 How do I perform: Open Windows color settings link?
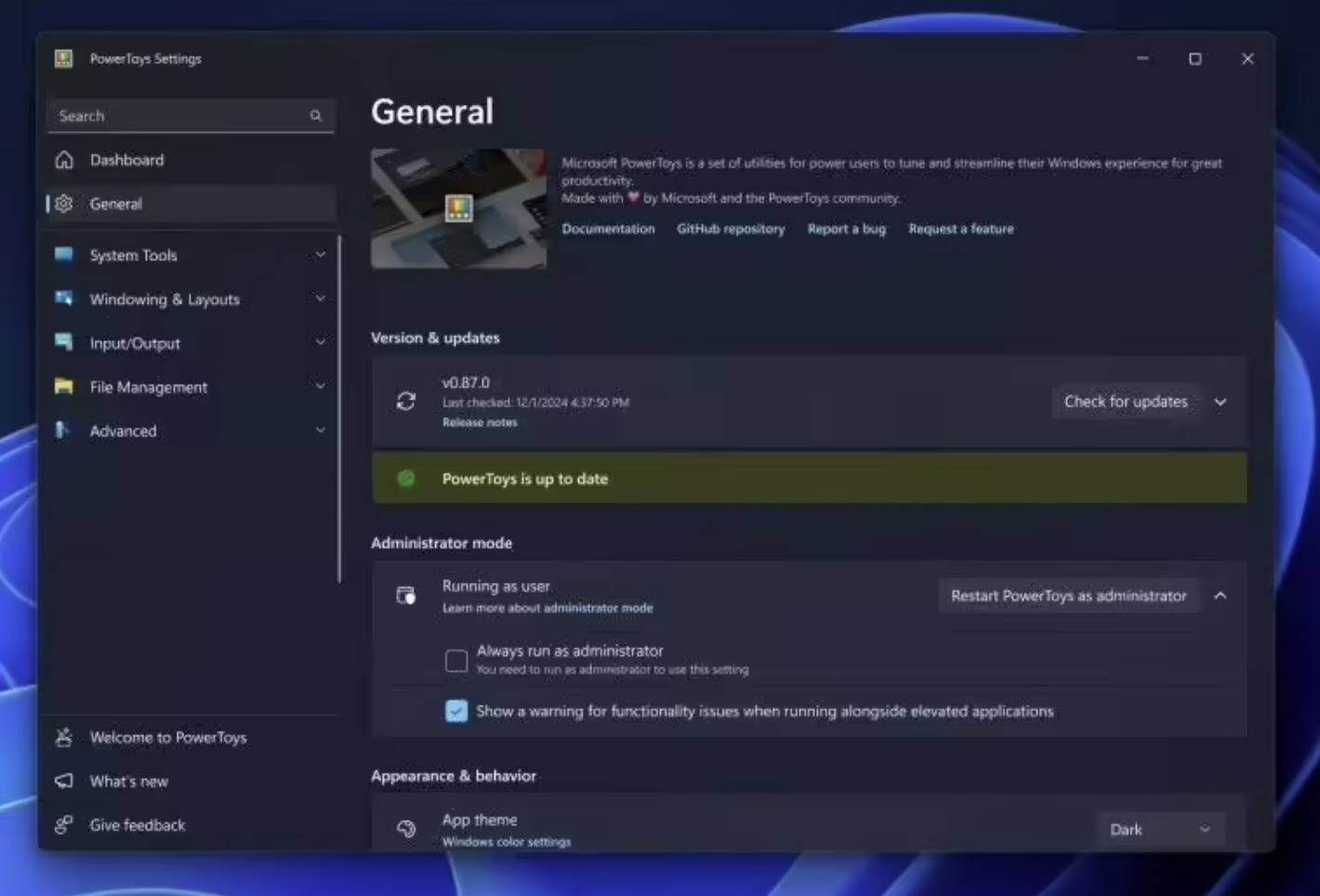pos(507,842)
